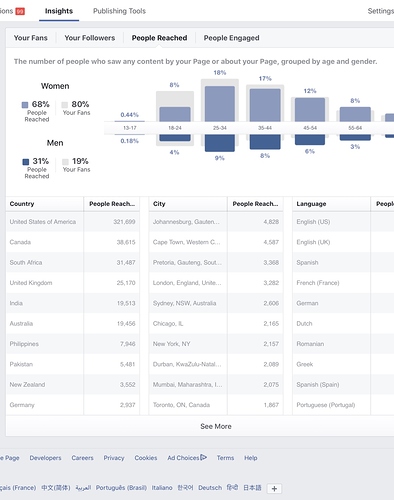This screenshot has height=500, width=394.
Task: Select the Chicago, IL city row
Action: (216, 323)
